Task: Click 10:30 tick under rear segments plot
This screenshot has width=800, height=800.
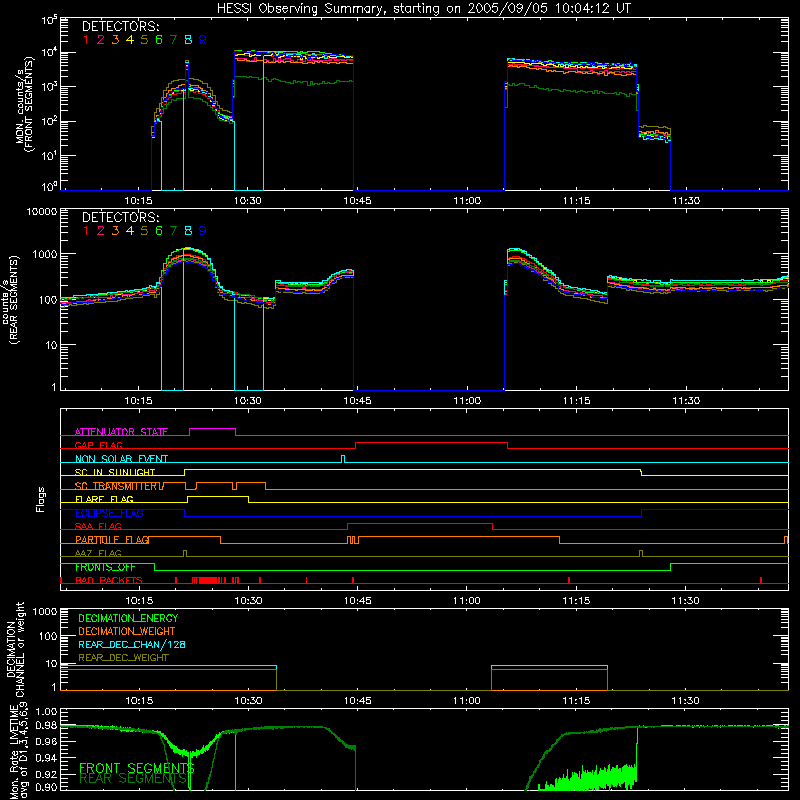Action: point(248,401)
